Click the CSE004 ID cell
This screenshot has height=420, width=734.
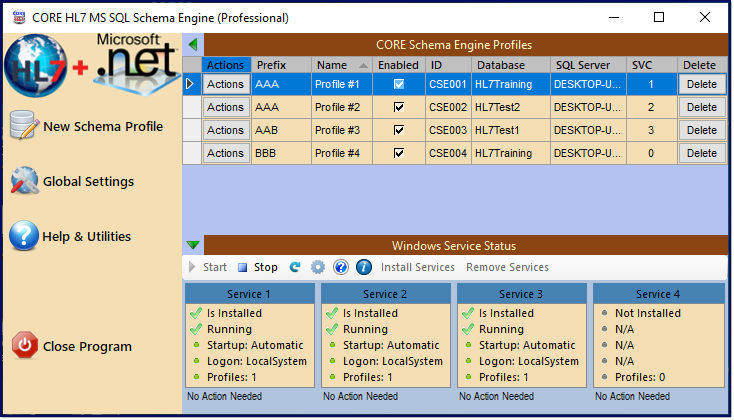[x=448, y=153]
